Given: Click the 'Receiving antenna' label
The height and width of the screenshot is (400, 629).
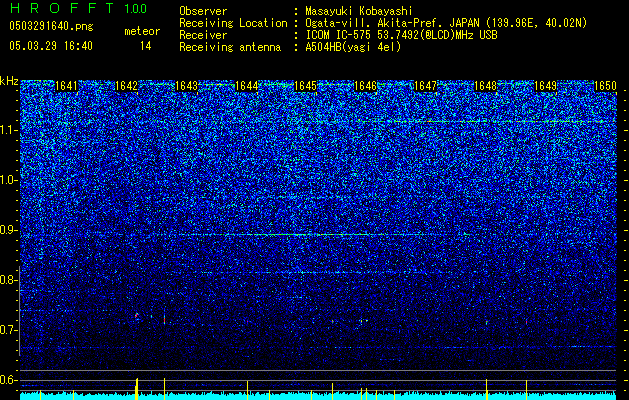Looking at the screenshot, I should (230, 47).
